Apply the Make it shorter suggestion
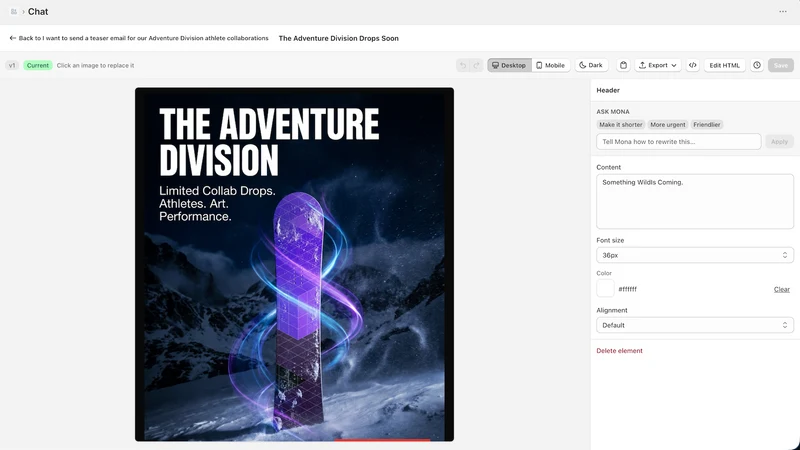The image size is (800, 450). point(620,124)
